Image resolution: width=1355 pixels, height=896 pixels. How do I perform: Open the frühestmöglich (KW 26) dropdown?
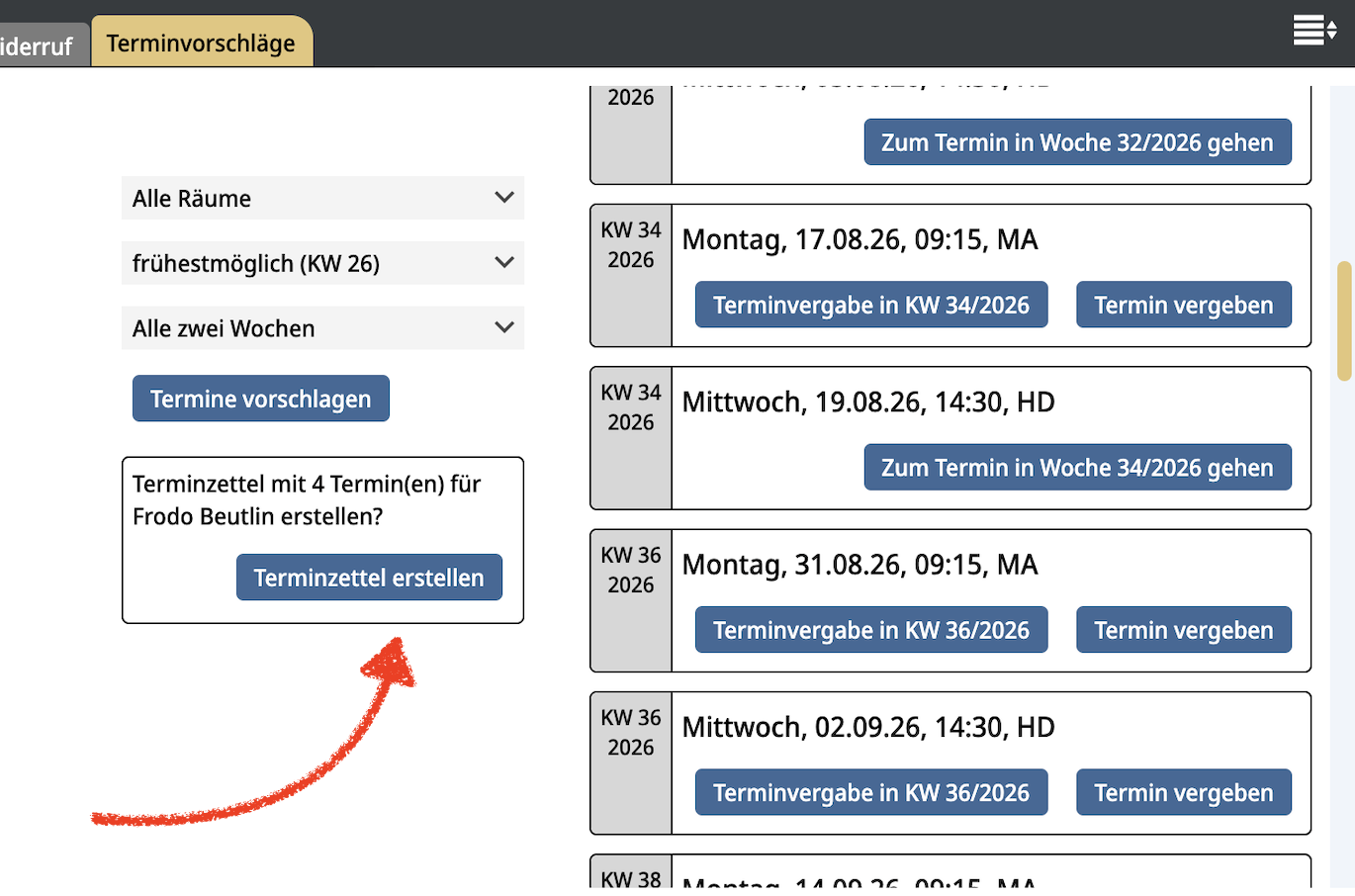tap(322, 263)
